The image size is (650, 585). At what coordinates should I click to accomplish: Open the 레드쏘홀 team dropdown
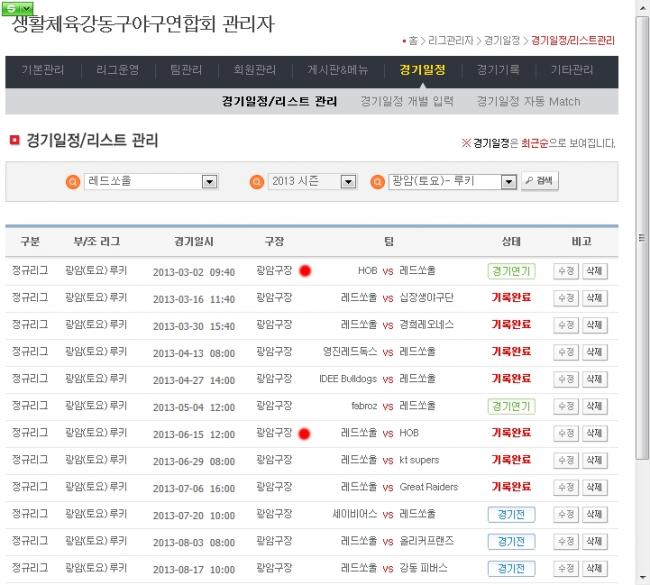click(151, 182)
